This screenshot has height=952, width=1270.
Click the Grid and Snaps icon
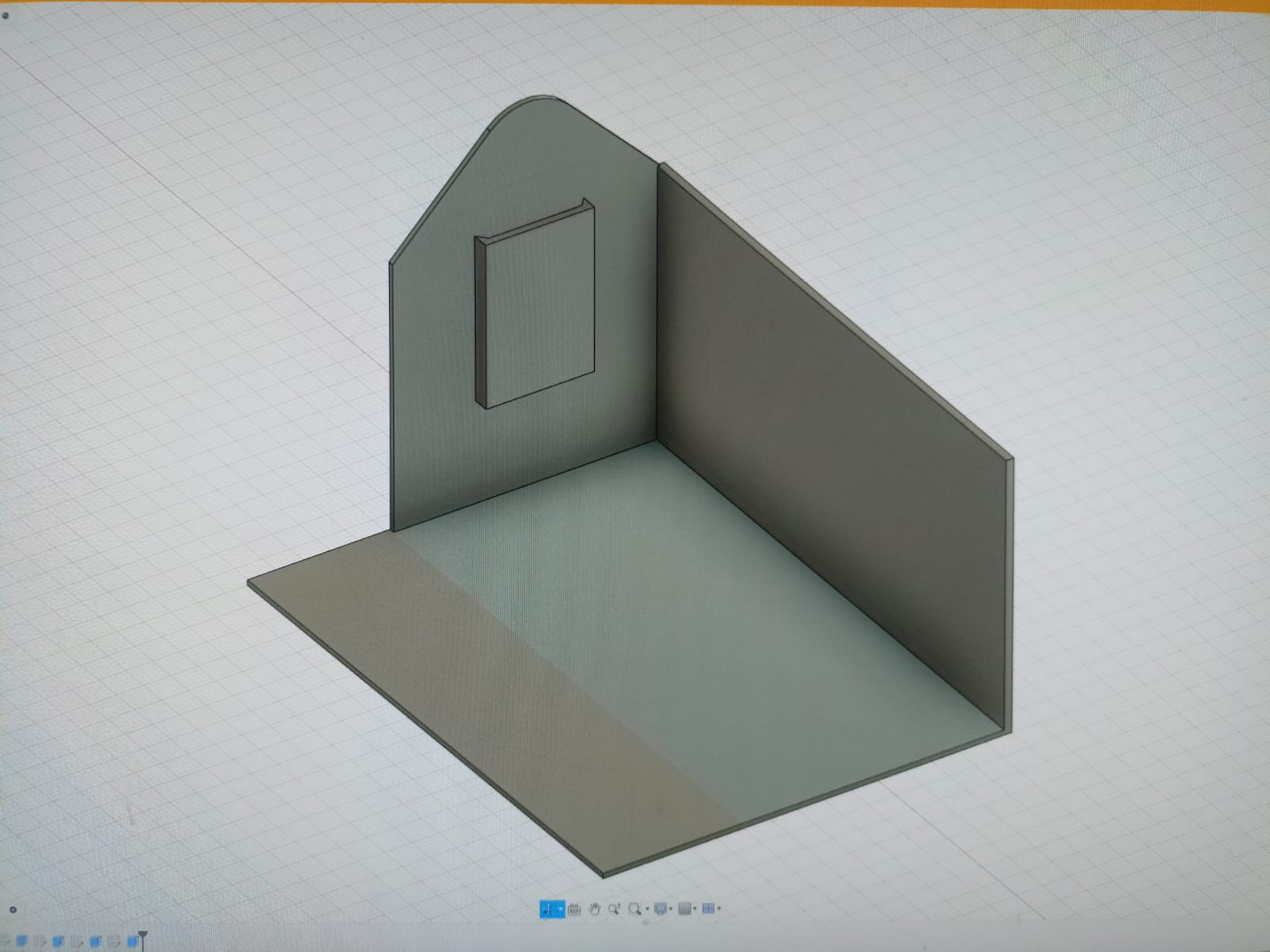[685, 909]
